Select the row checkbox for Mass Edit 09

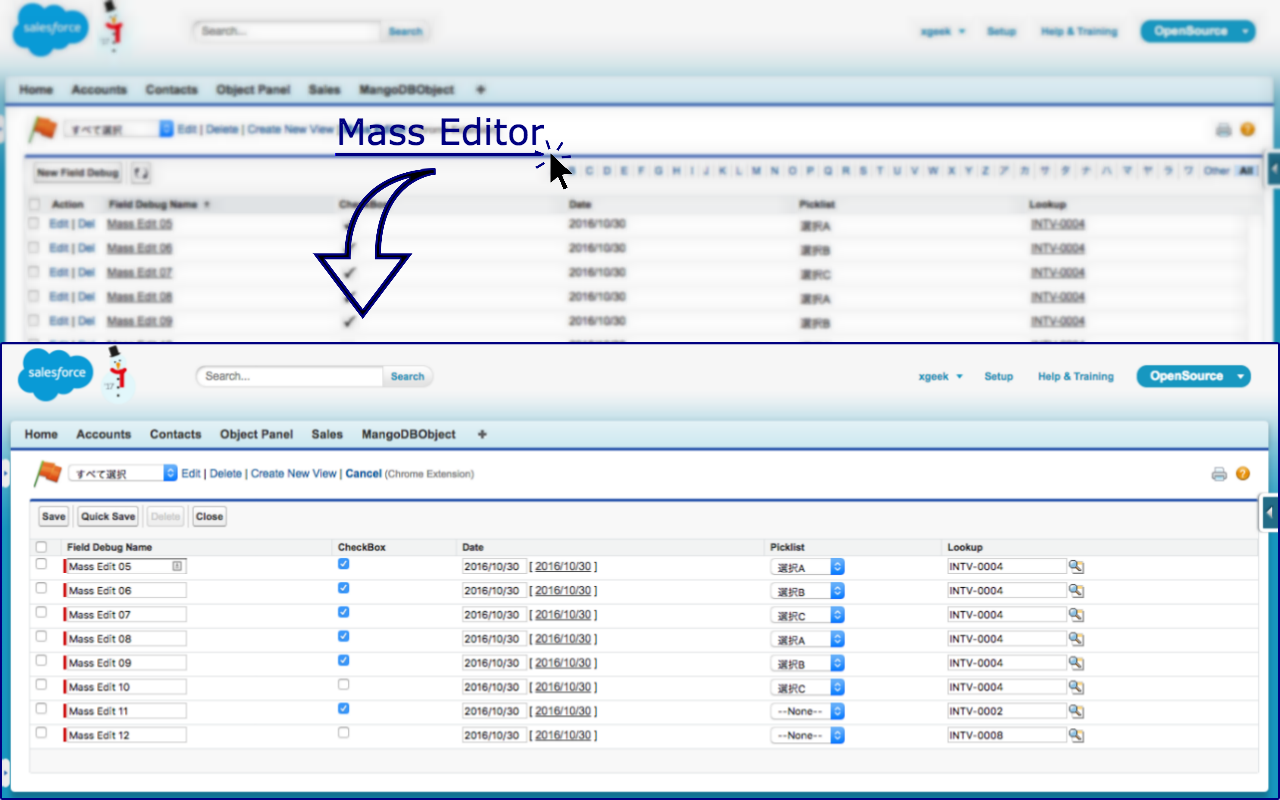pos(41,660)
